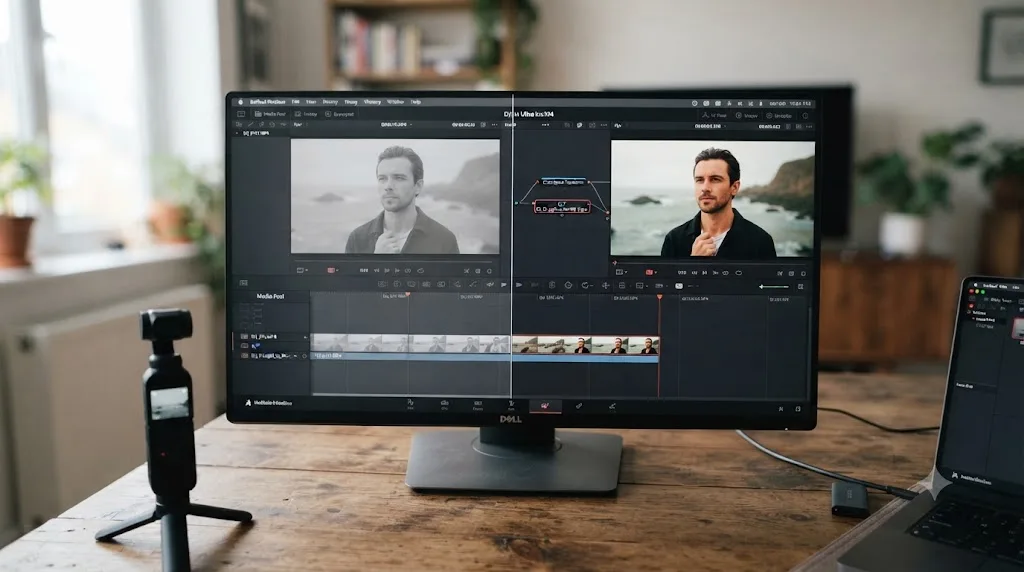Select the blue-topped node in node graph
The height and width of the screenshot is (572, 1024).
(x=564, y=182)
